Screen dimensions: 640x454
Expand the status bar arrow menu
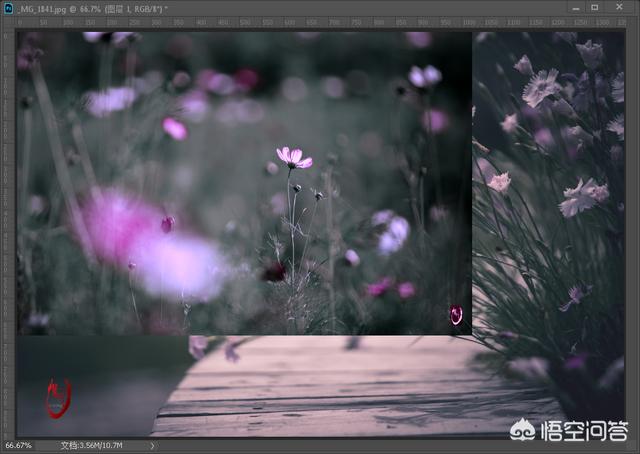[152, 446]
